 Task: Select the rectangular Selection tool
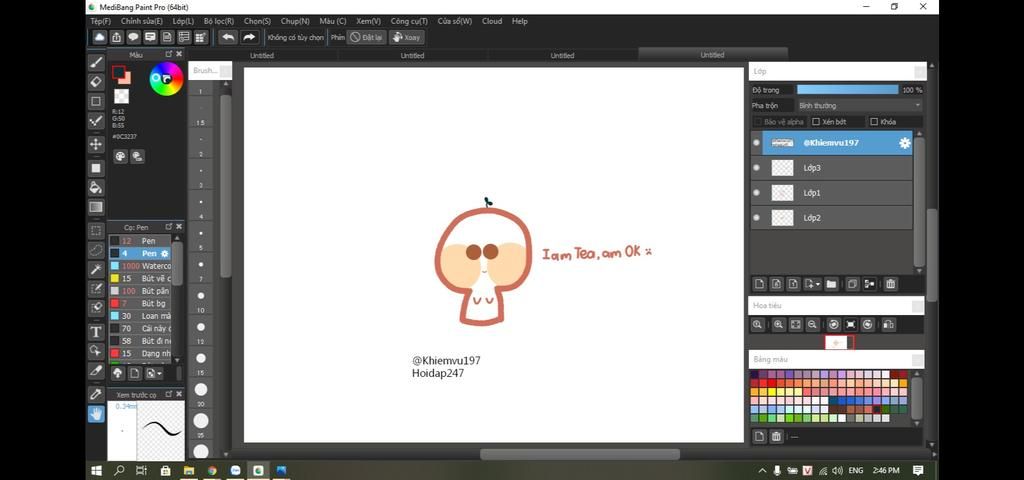coord(96,231)
